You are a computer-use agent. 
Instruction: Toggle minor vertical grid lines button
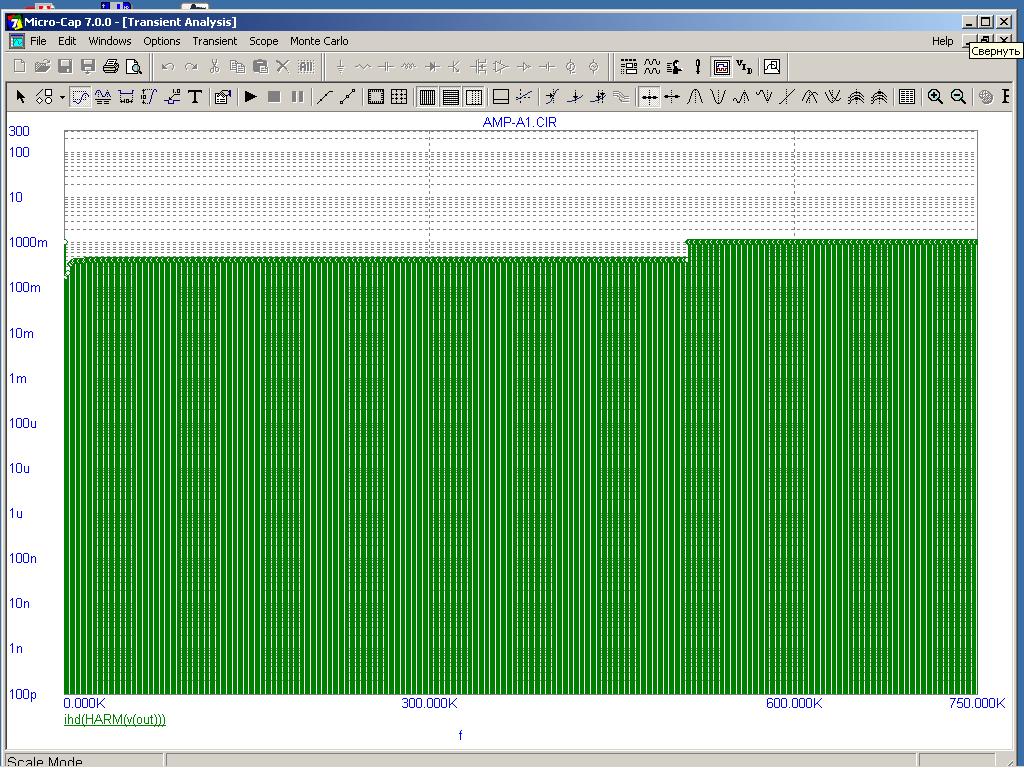(x=474, y=97)
